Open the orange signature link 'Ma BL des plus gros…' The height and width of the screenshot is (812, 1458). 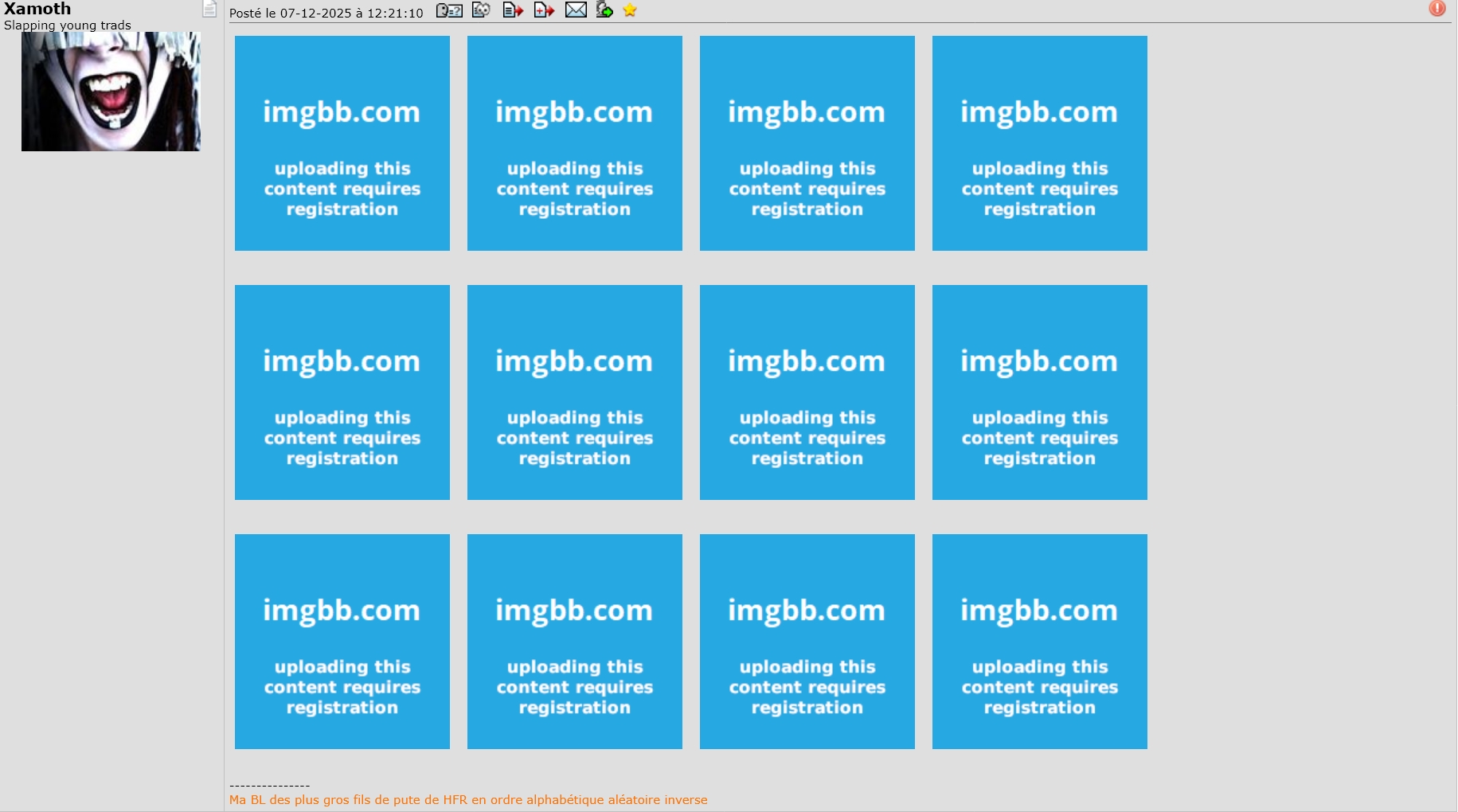point(468,799)
